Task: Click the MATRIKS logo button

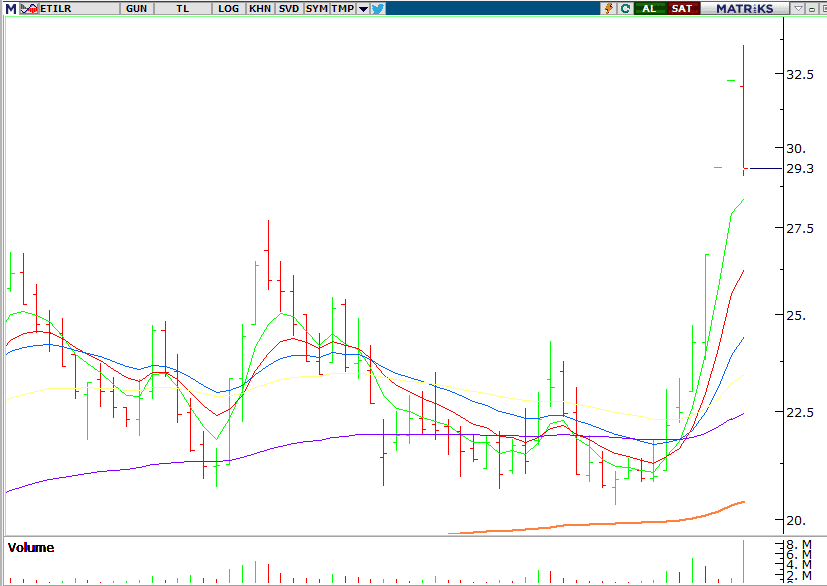Action: tap(745, 8)
